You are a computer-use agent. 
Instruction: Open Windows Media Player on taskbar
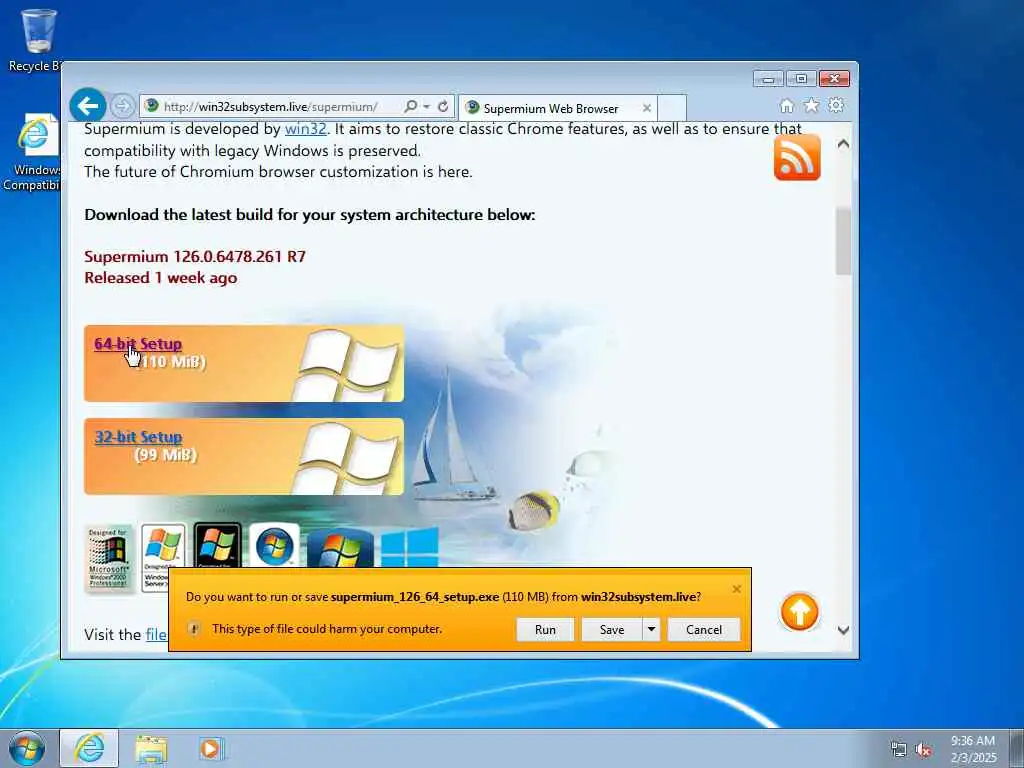pyautogui.click(x=211, y=748)
